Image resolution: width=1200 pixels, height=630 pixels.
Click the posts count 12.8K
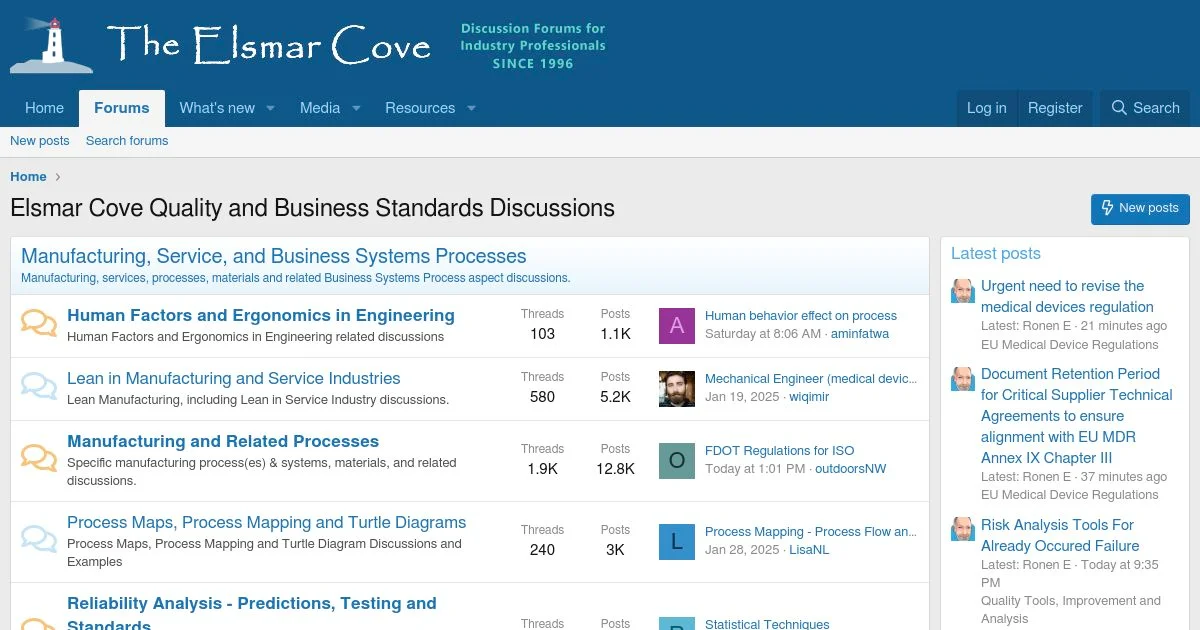point(615,469)
